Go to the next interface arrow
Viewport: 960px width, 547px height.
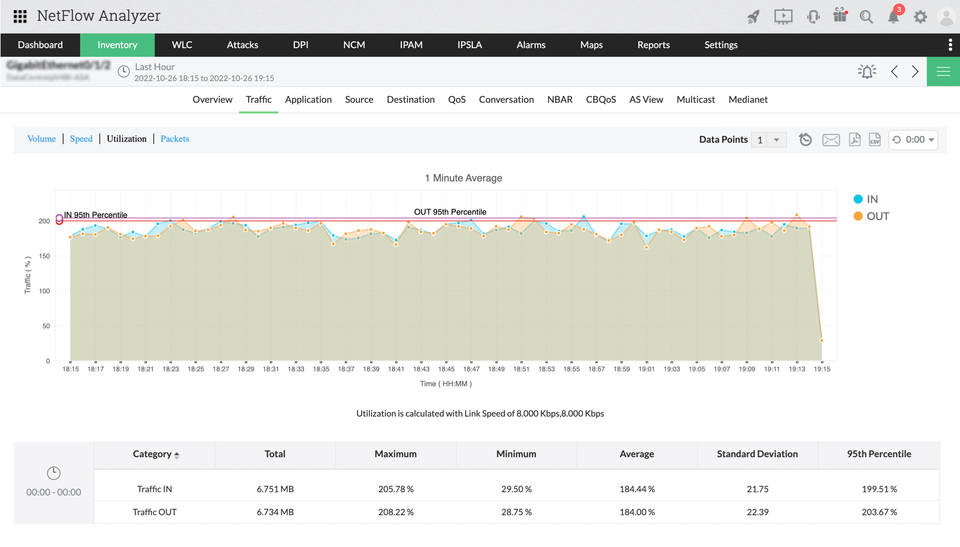point(915,72)
